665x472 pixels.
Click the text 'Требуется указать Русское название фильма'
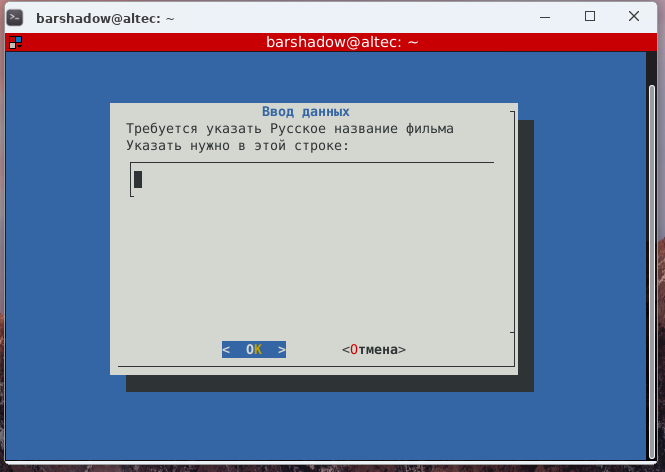290,128
